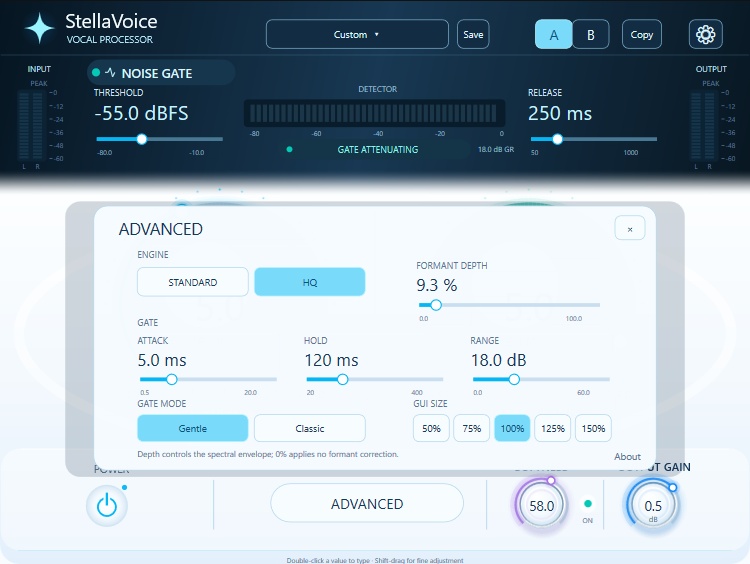Click the output peak meter
The width and height of the screenshot is (750, 564).
703,125
